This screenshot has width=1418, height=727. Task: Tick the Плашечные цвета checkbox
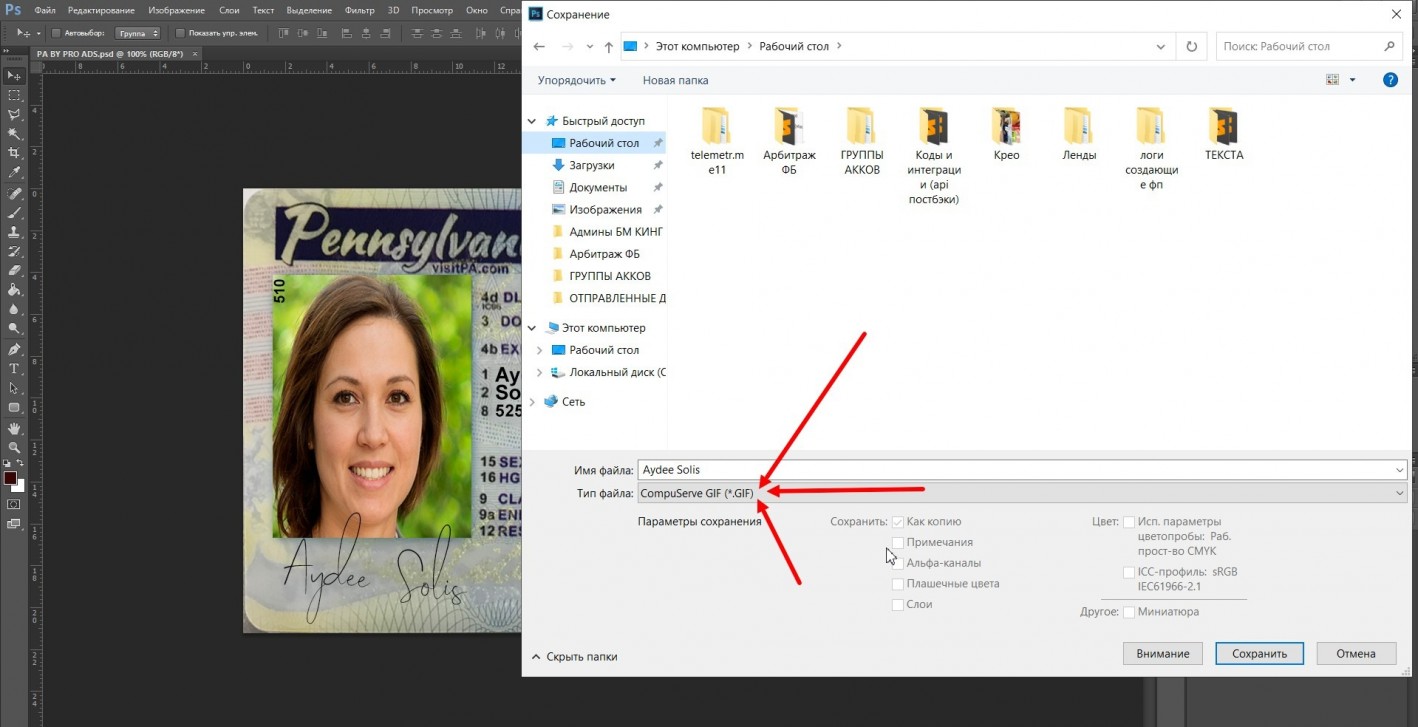click(898, 584)
